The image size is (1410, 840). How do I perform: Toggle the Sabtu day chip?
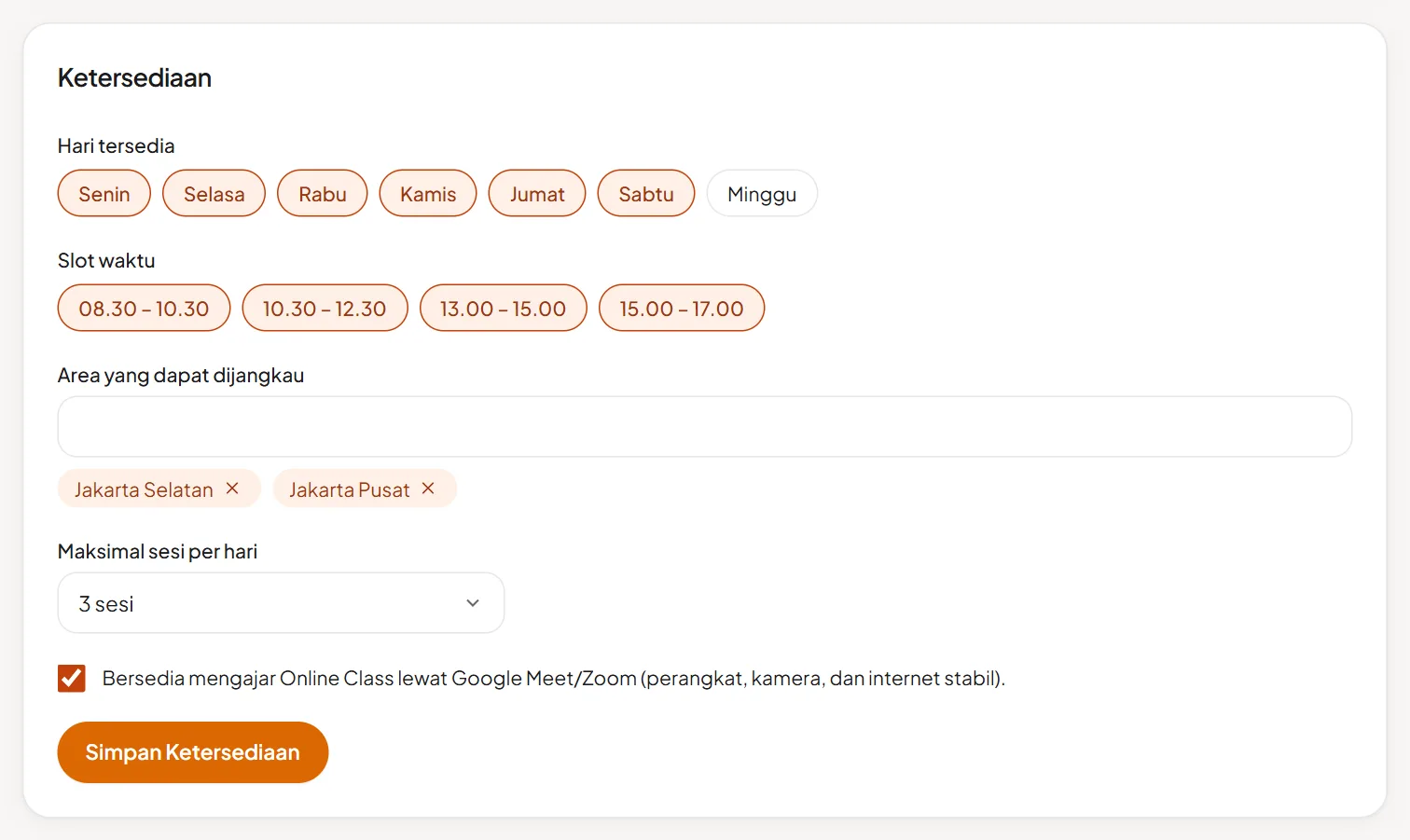pyautogui.click(x=646, y=194)
